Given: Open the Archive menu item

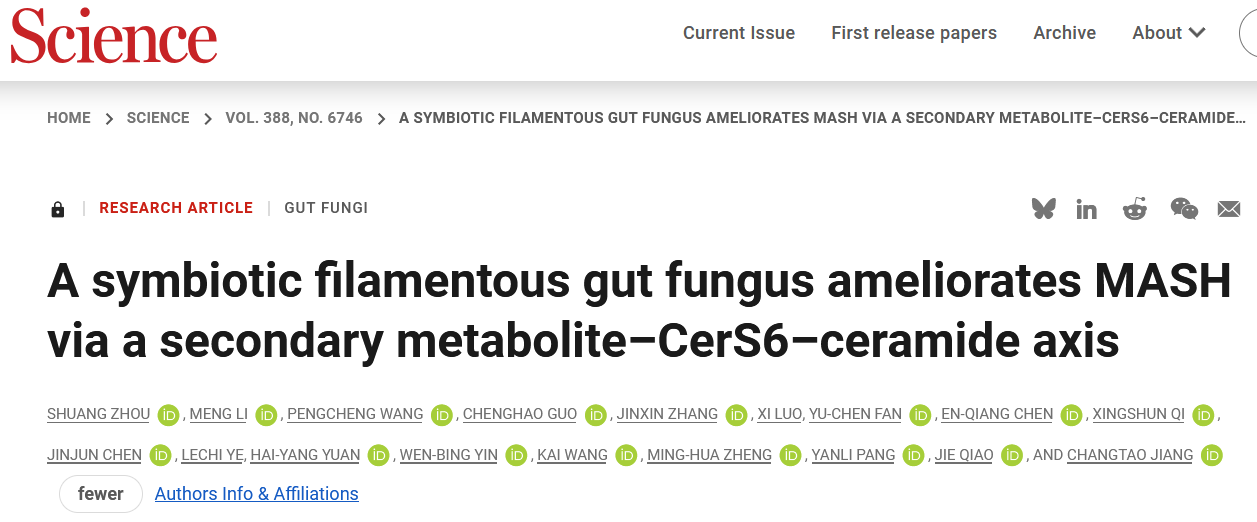Looking at the screenshot, I should click(1064, 33).
